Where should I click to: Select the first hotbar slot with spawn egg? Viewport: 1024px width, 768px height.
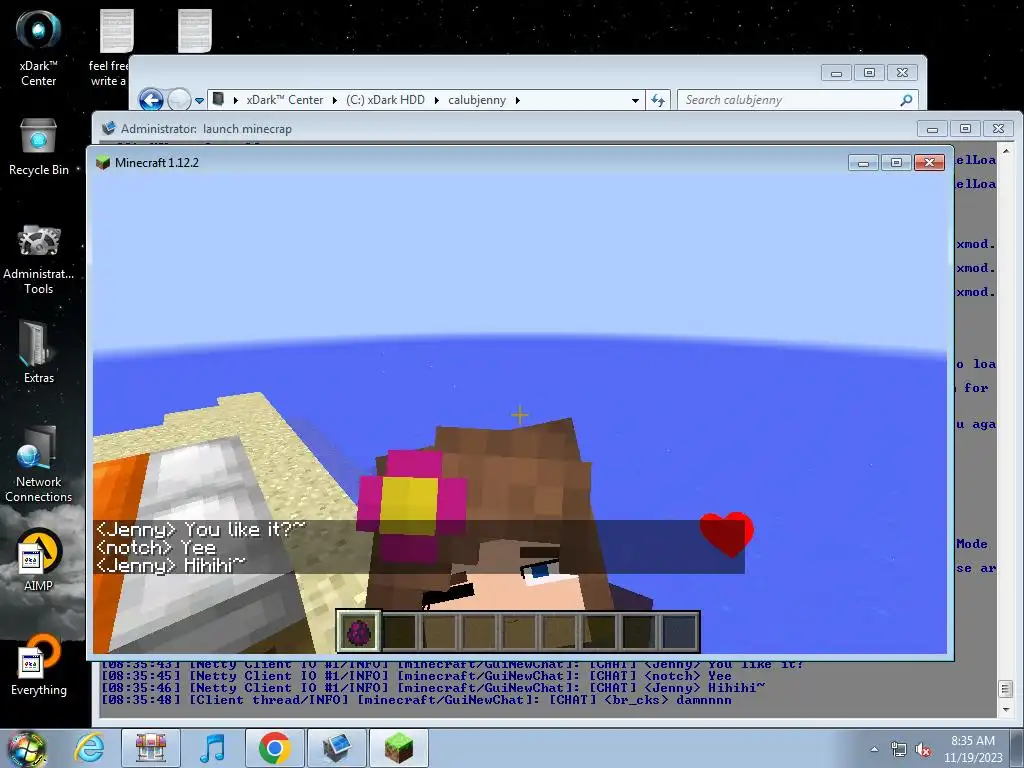359,632
